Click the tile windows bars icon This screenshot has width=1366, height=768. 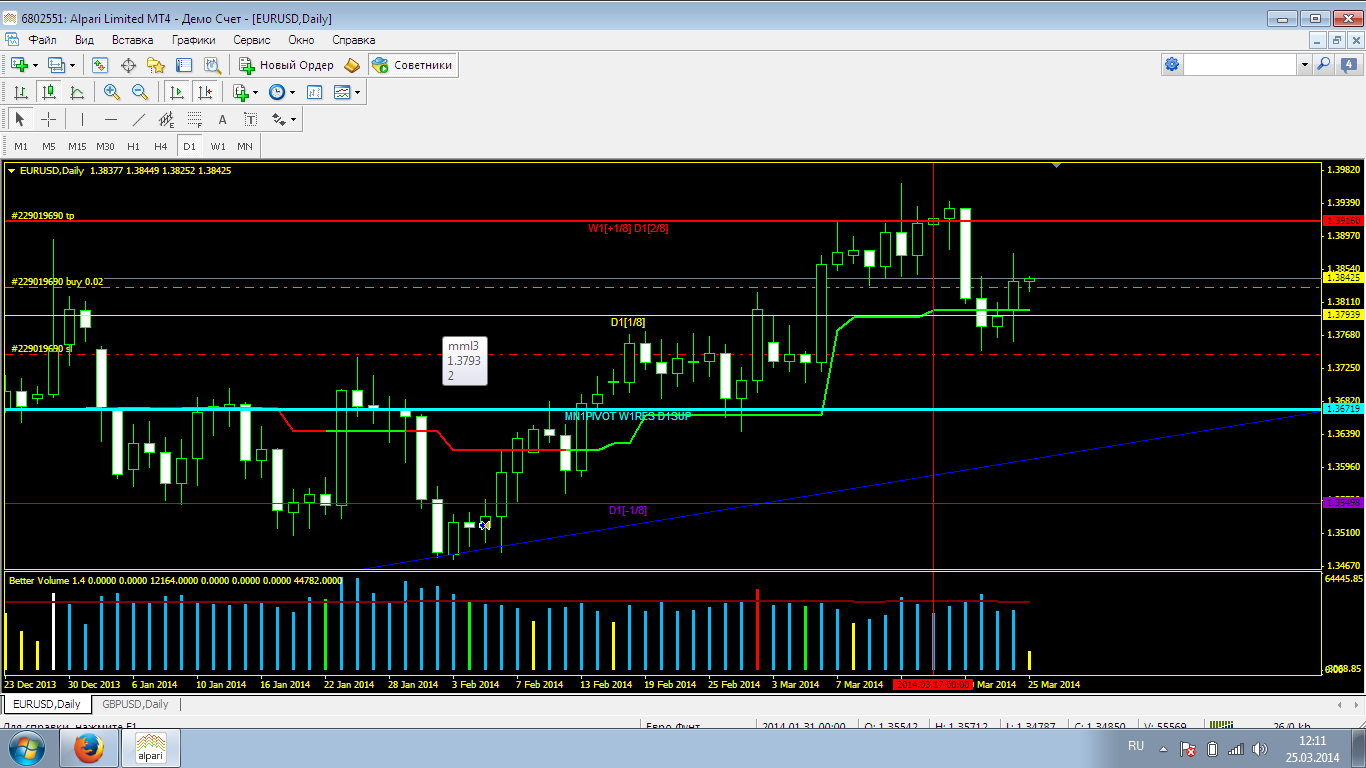click(x=314, y=92)
